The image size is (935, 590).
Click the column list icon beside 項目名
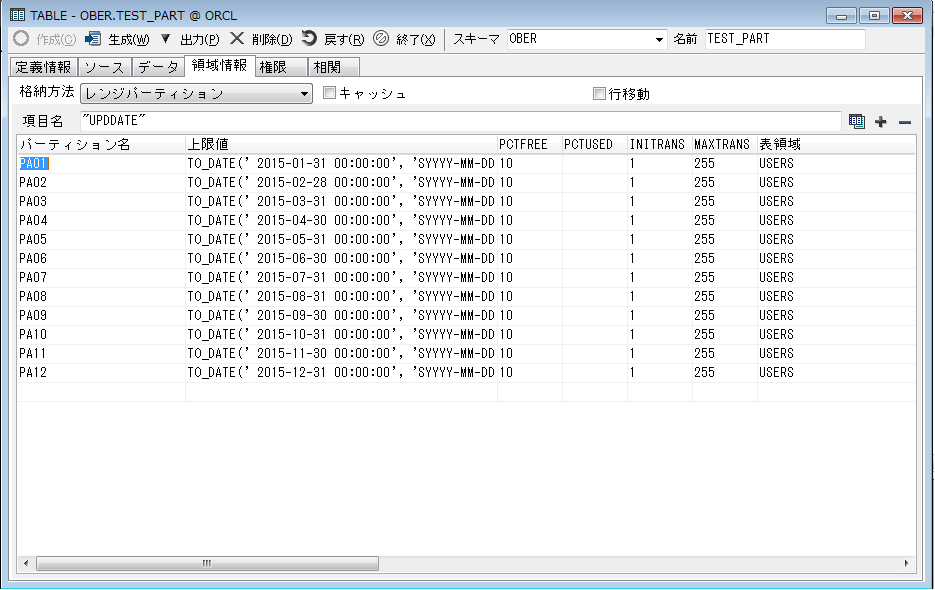[857, 121]
